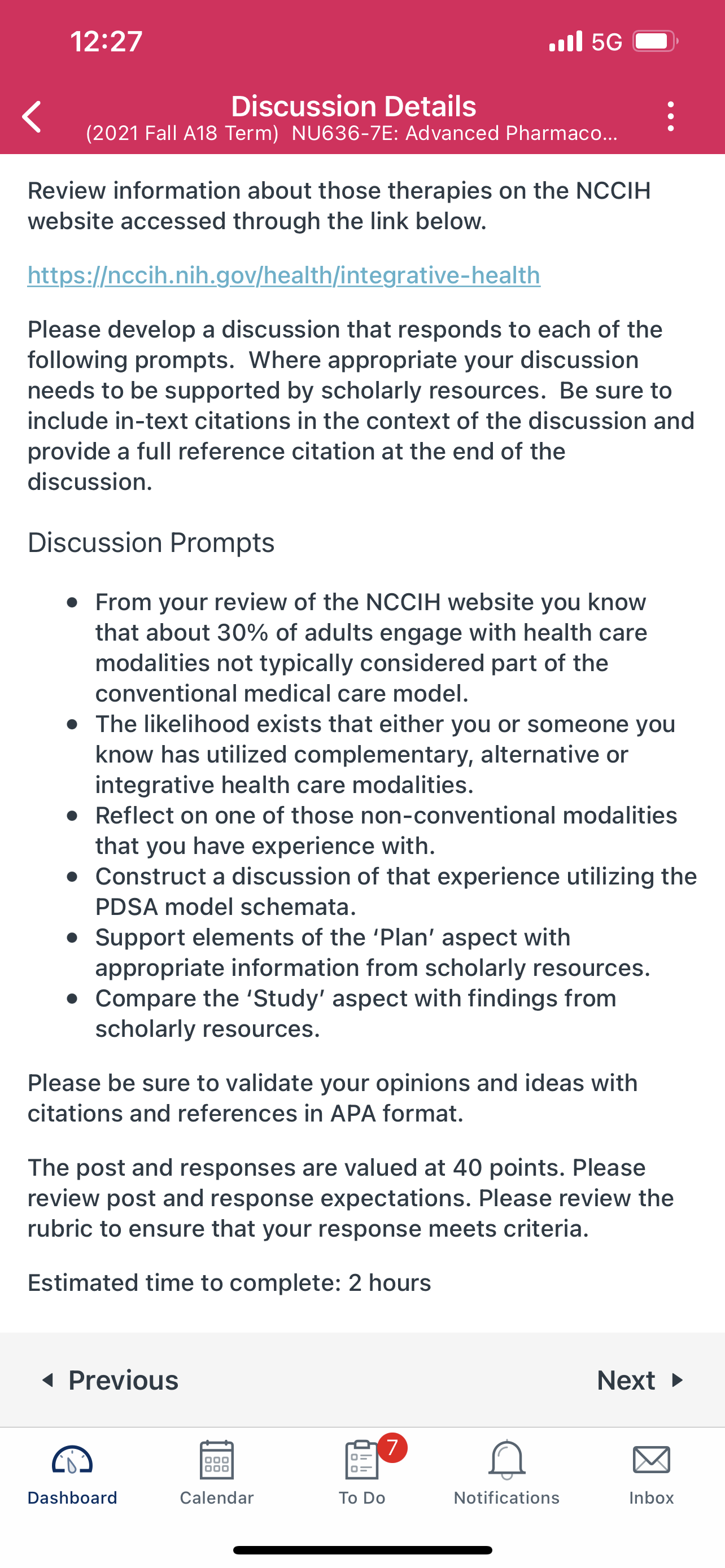Select the Inbox tab label
The width and height of the screenshot is (725, 1568).
[652, 1497]
